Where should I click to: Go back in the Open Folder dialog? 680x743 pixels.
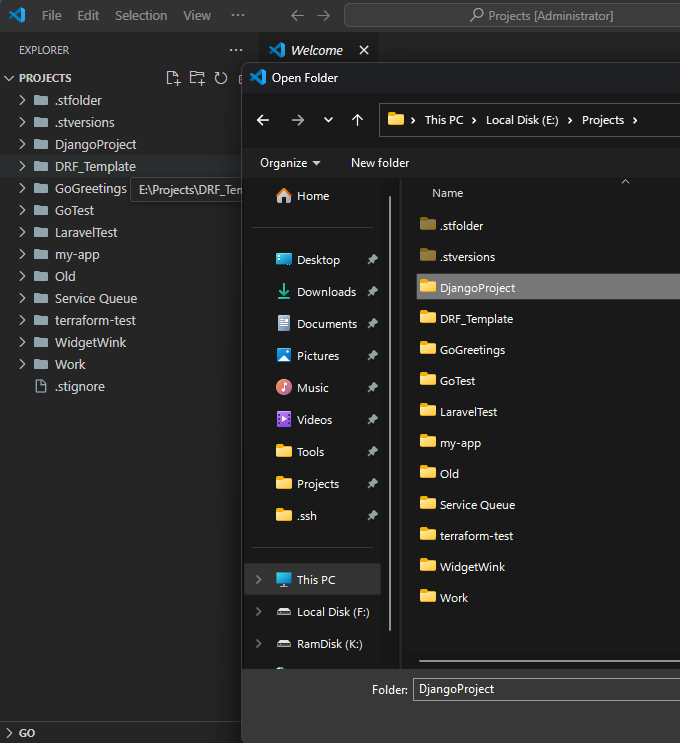point(263,120)
